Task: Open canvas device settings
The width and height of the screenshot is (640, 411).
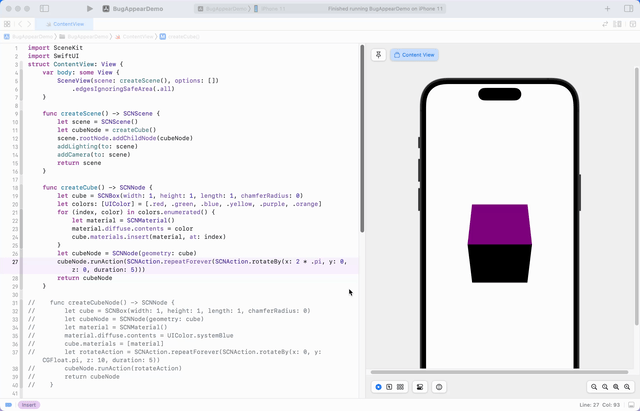Action: click(420, 387)
